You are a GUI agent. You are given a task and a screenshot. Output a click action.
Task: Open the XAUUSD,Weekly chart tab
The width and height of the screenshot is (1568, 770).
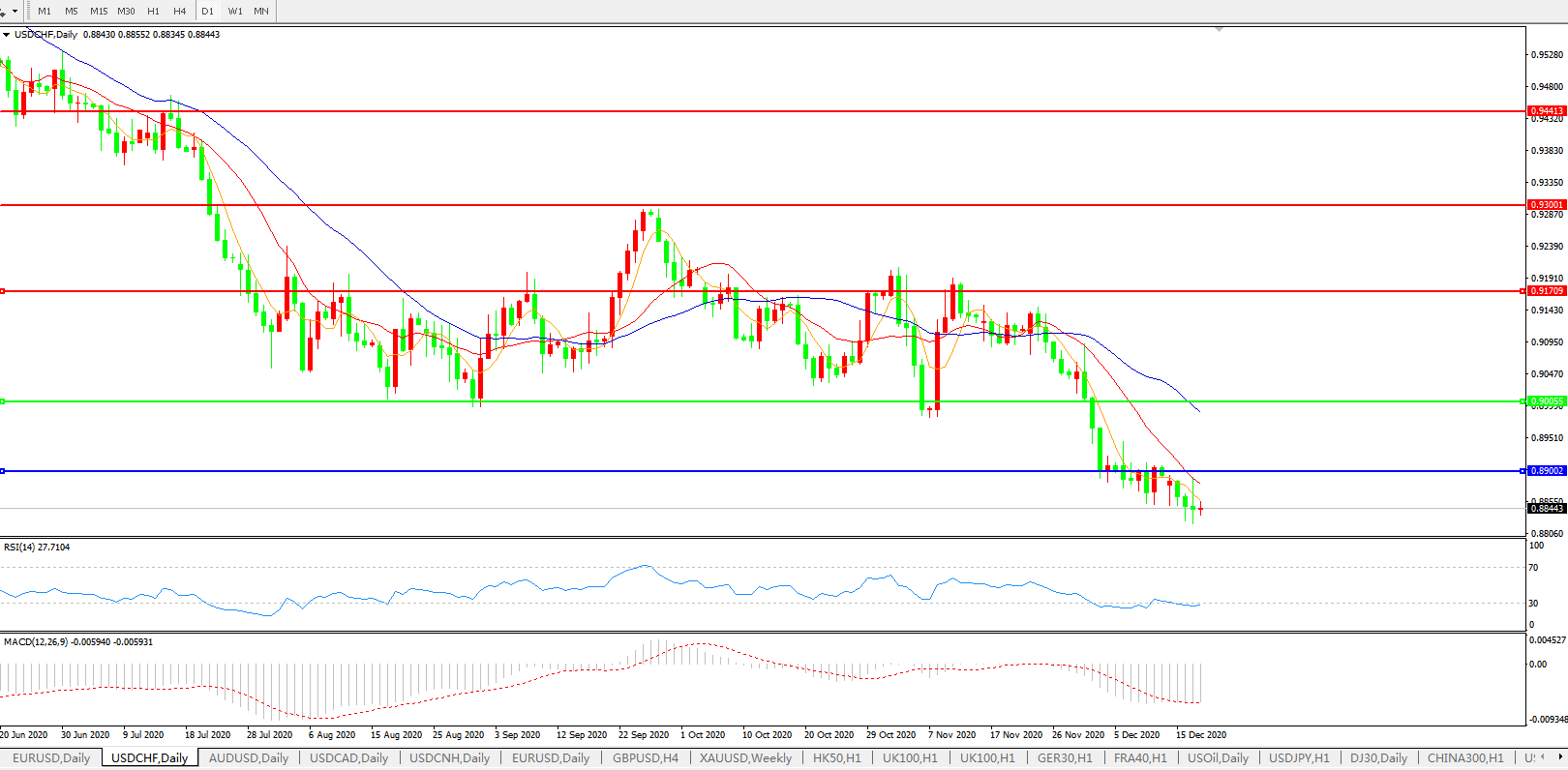745,758
